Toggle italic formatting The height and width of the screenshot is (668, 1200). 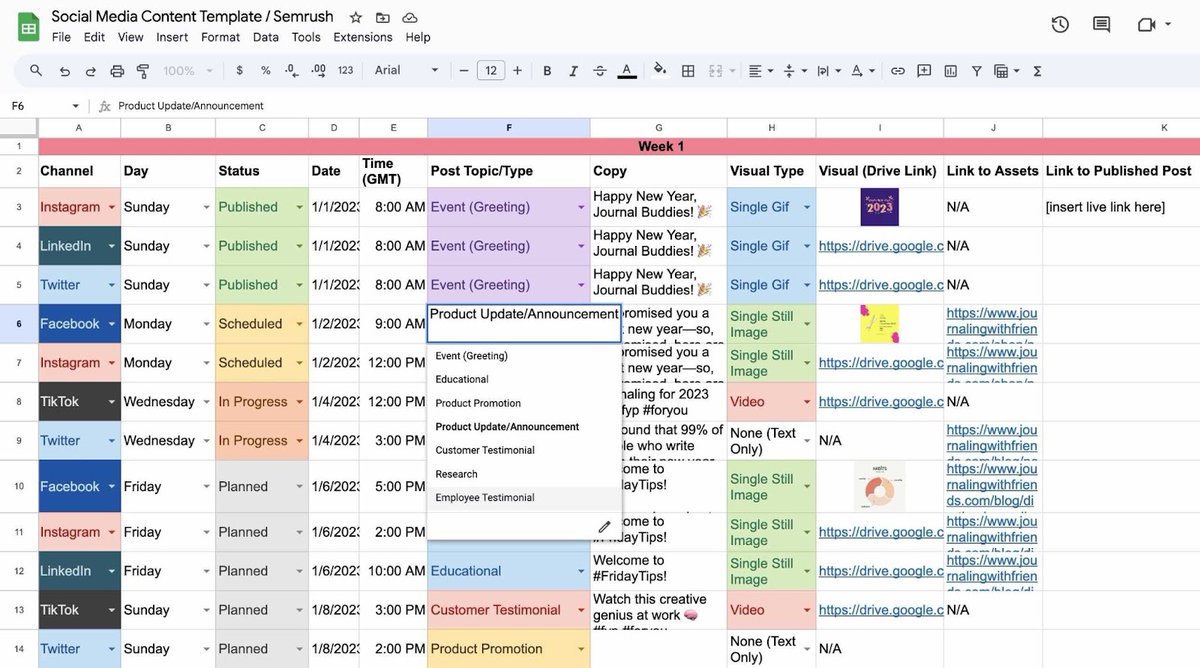(x=572, y=70)
